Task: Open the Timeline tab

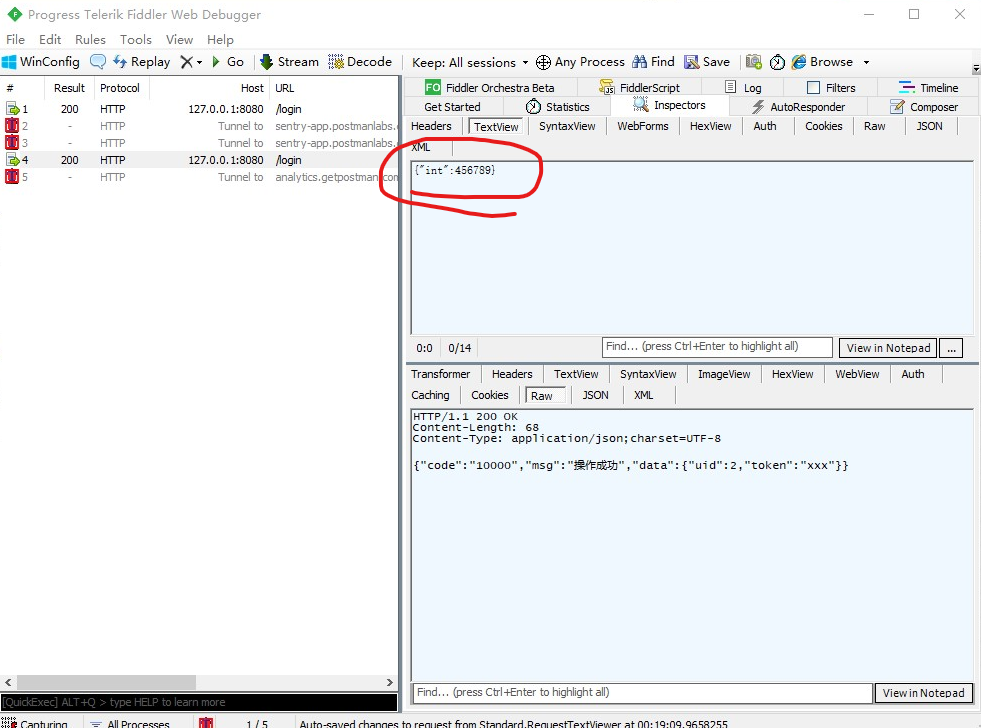Action: point(928,88)
